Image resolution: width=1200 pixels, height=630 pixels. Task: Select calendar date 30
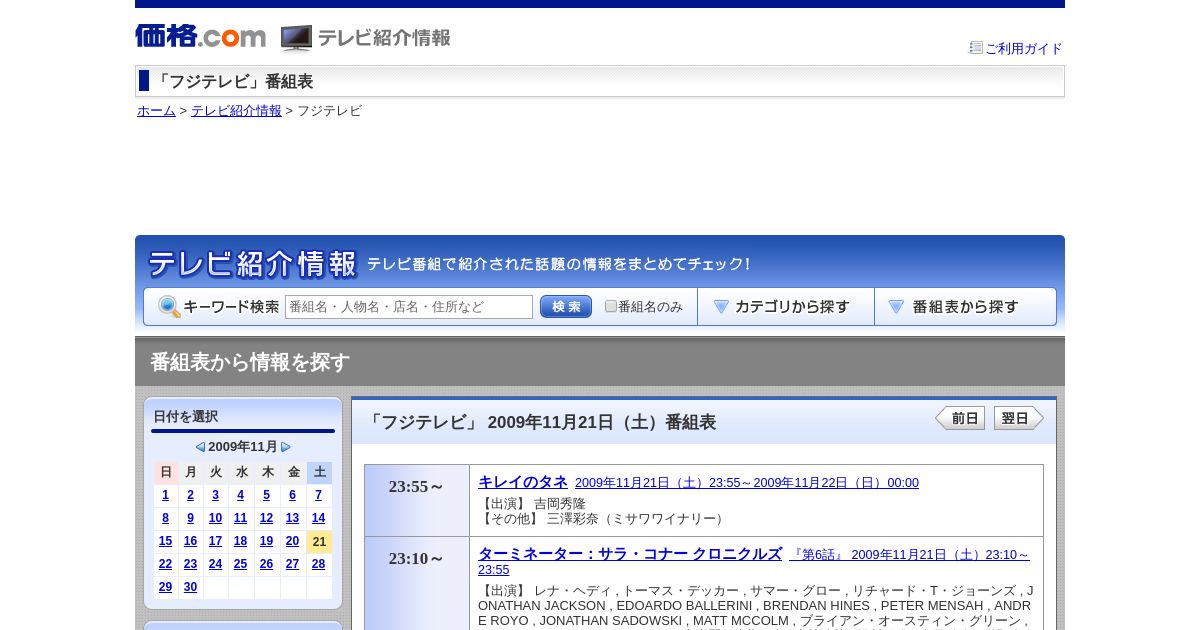tap(190, 587)
